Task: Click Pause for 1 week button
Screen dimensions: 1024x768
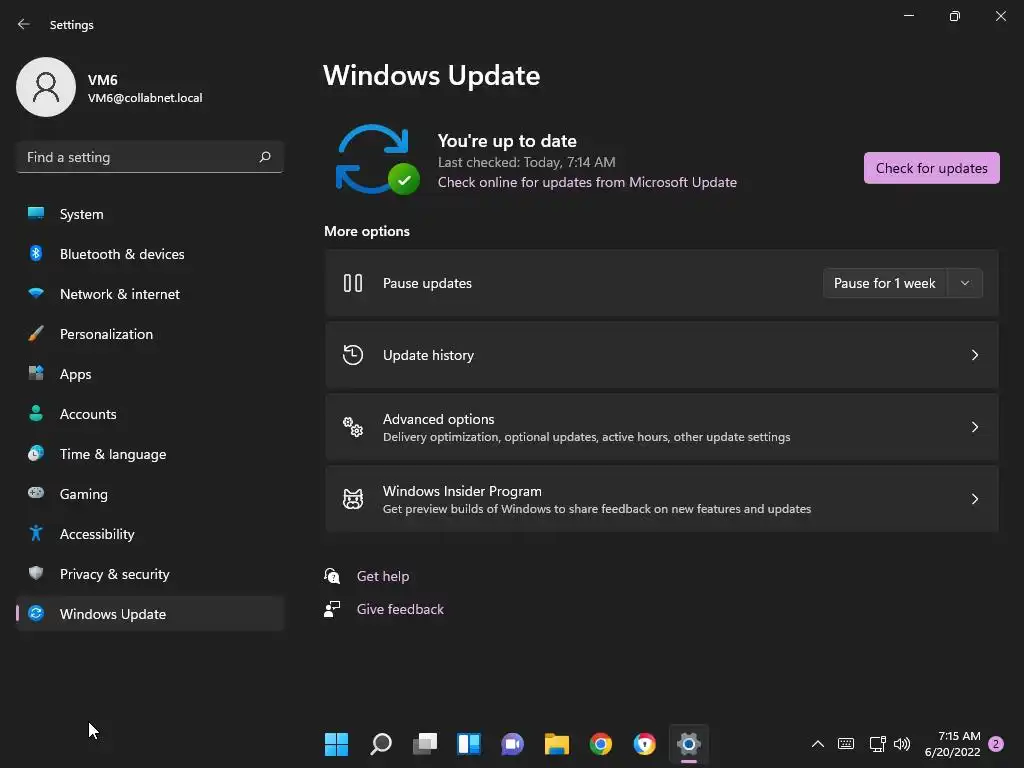Action: (884, 283)
